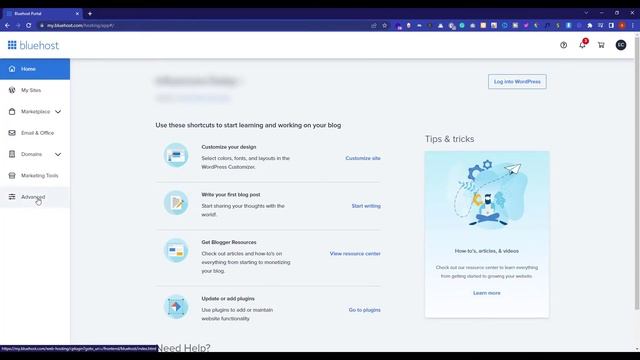Open the notifications bell icon
This screenshot has height=360, width=640.
point(582,44)
